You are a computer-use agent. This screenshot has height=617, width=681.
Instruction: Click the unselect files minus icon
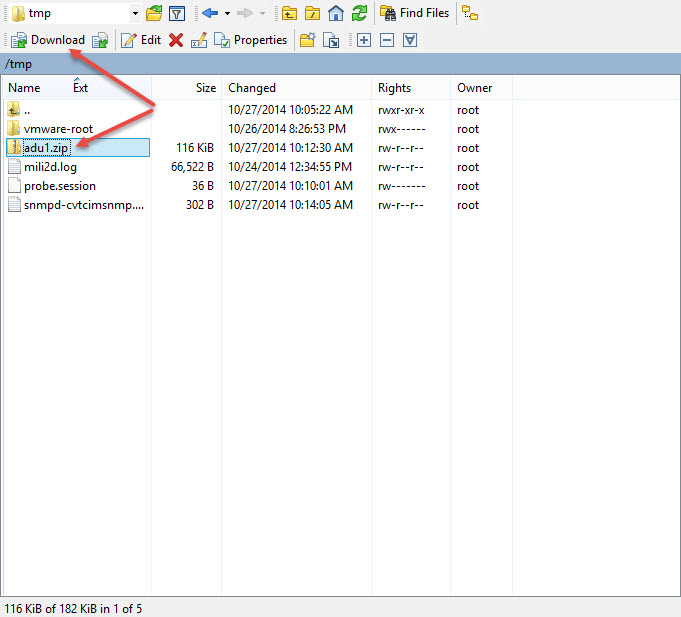pos(386,40)
